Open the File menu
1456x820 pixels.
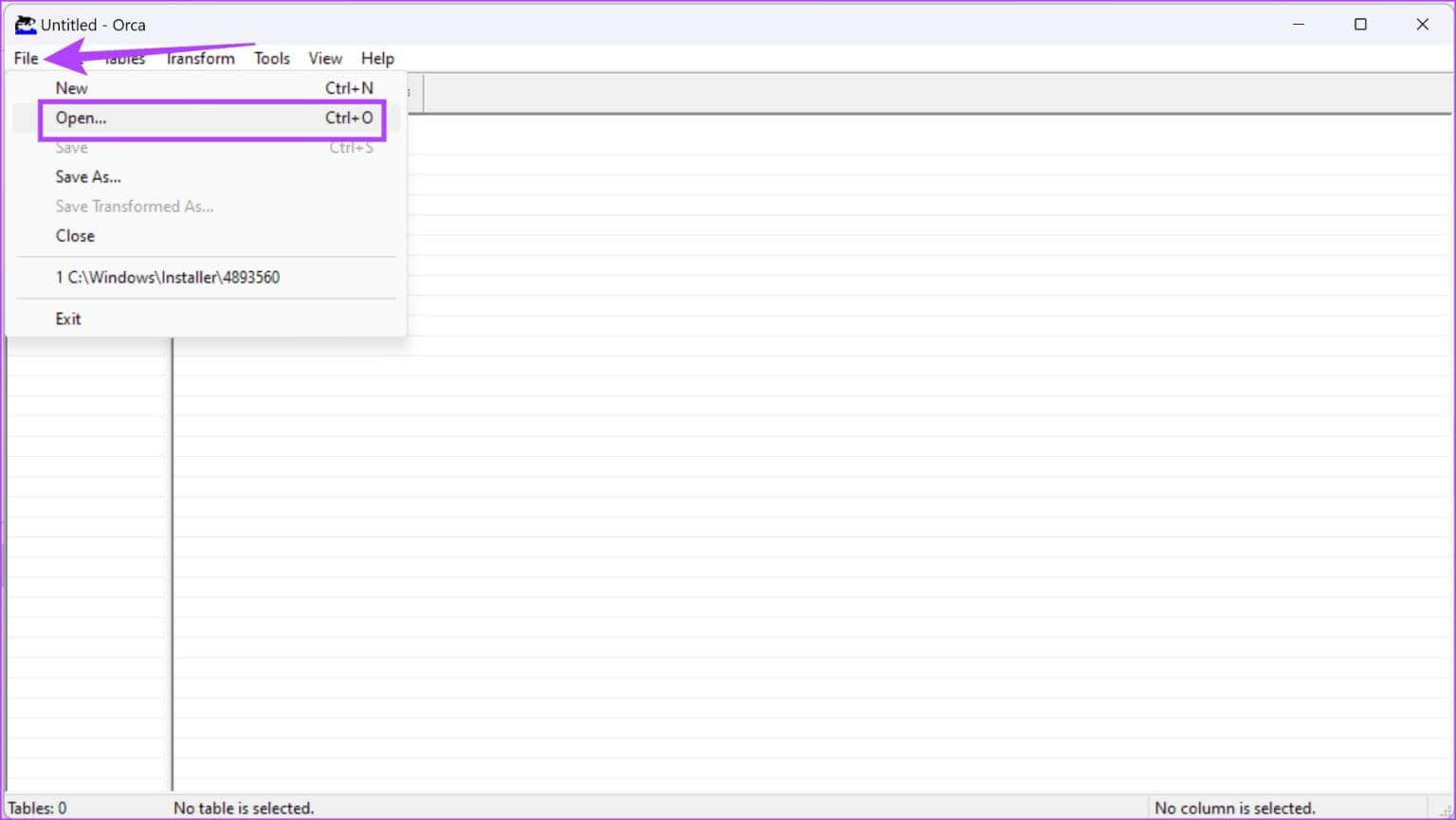click(x=26, y=58)
